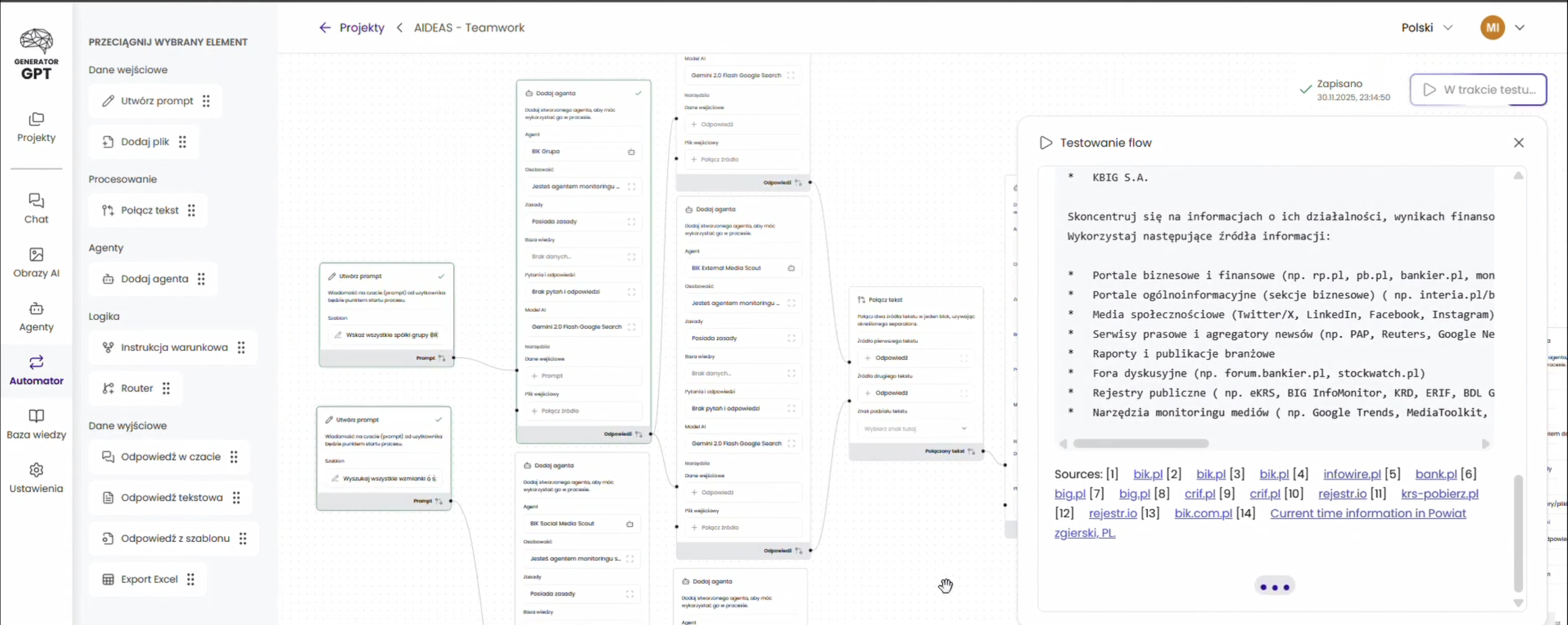
Task: Open Ustawienia settings
Action: point(36,478)
